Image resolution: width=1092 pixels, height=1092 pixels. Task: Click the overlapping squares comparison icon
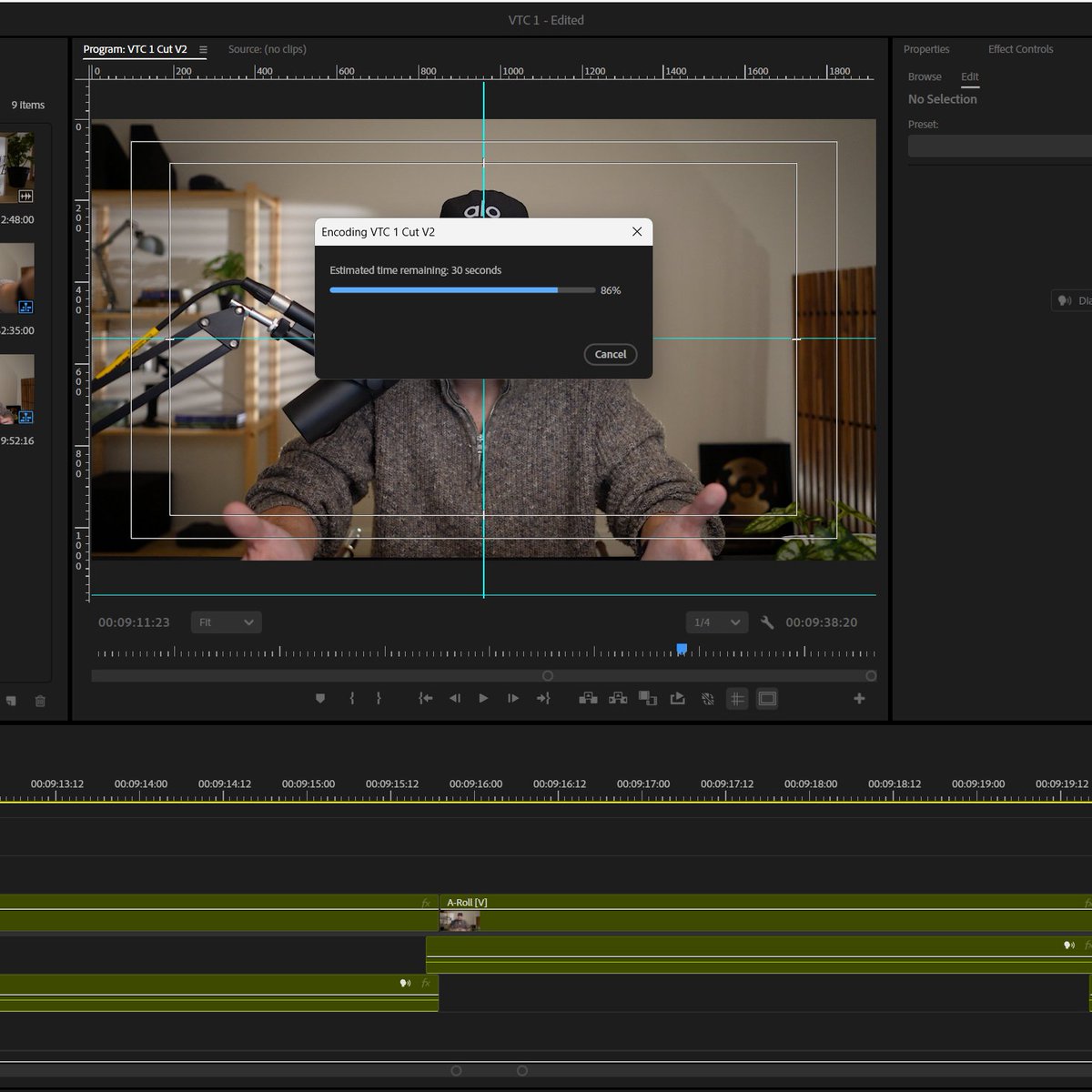tap(648, 699)
